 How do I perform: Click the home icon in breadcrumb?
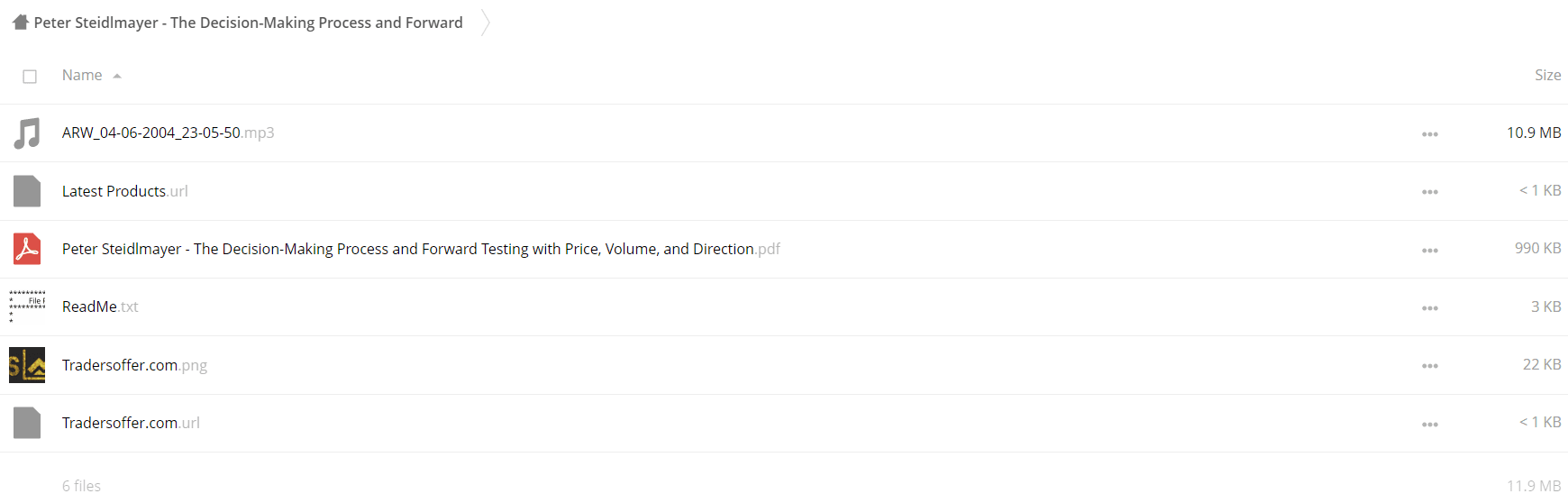tap(21, 23)
